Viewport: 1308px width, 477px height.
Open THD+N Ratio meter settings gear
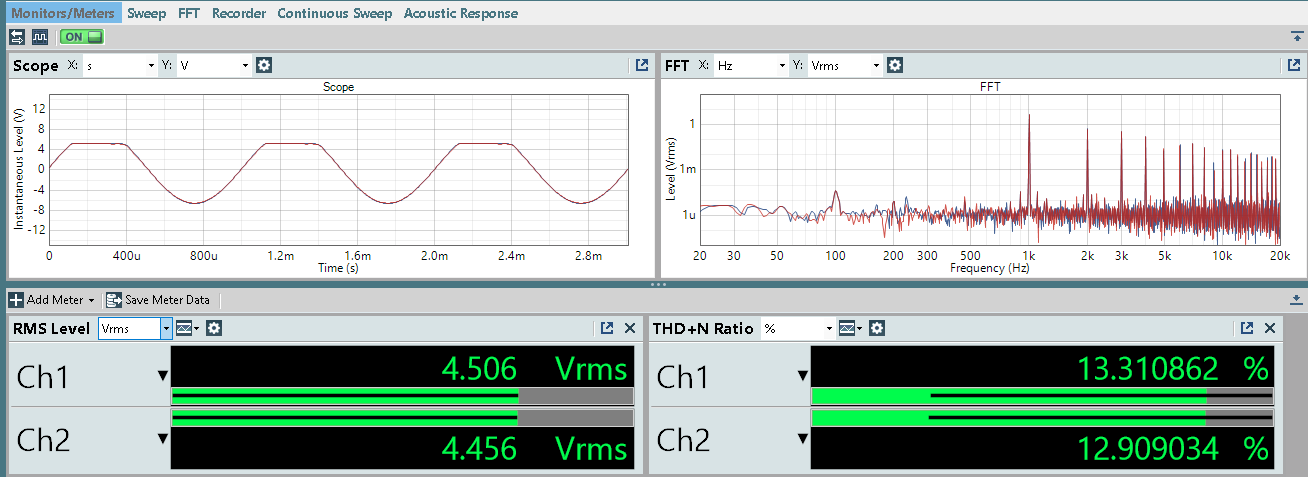click(877, 328)
